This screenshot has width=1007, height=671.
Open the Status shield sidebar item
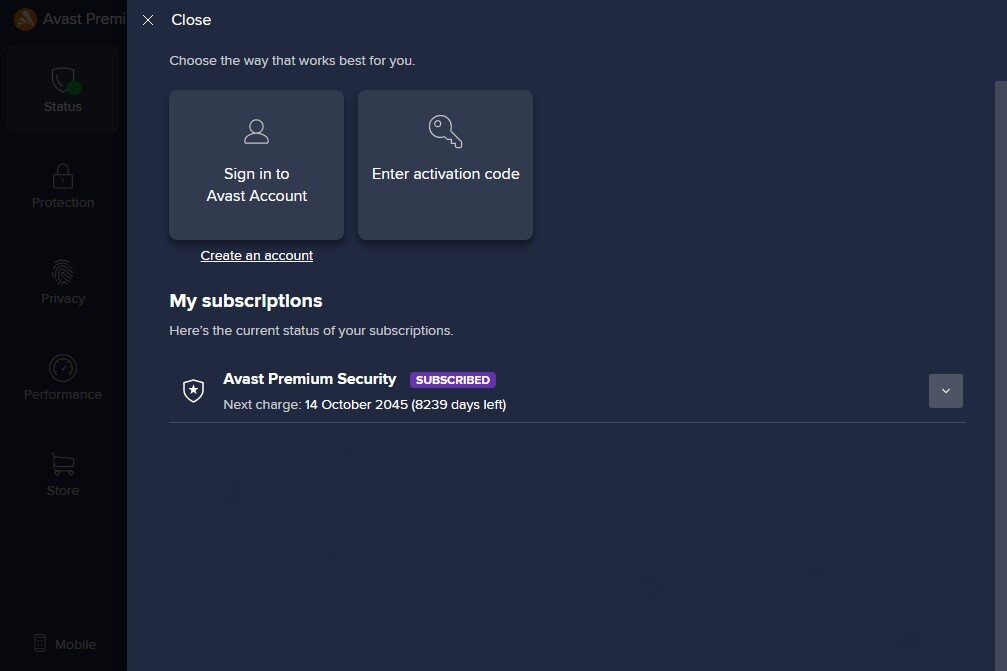click(63, 89)
